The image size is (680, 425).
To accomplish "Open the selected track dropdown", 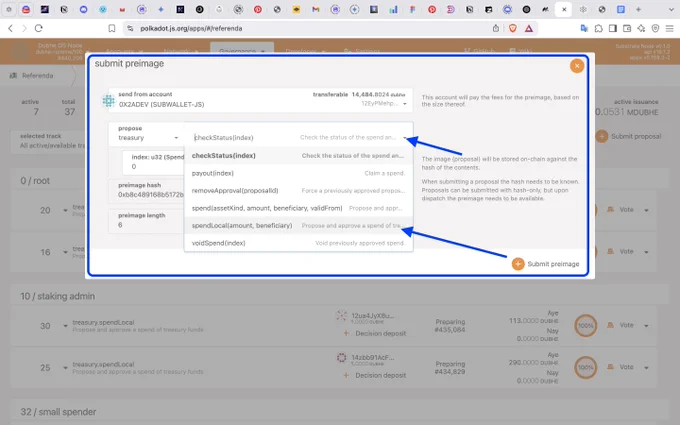I will (x=49, y=141).
